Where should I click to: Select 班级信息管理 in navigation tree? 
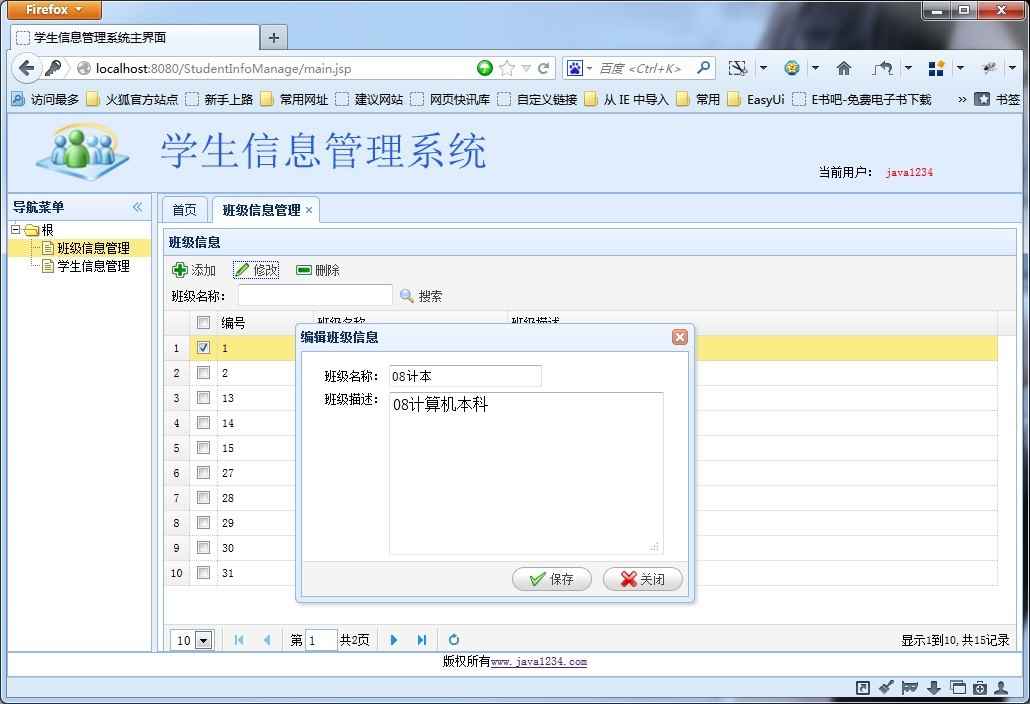[93, 248]
